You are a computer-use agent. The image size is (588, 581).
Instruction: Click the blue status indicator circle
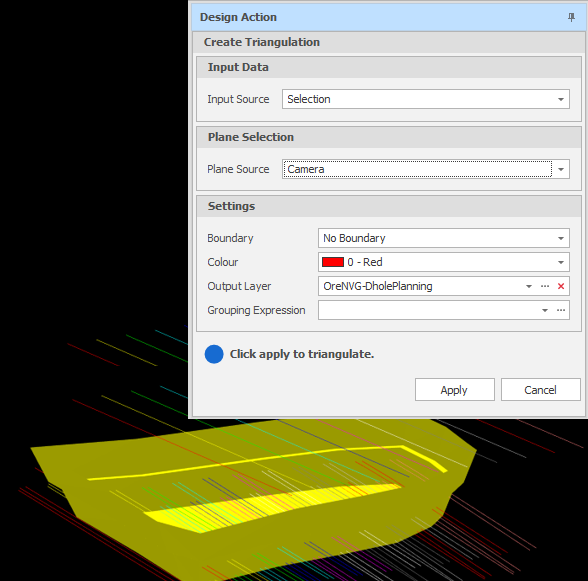(214, 354)
